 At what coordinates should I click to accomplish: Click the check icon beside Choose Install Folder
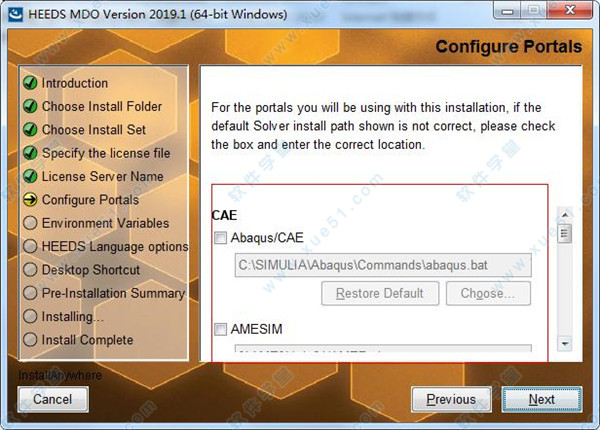[30, 106]
